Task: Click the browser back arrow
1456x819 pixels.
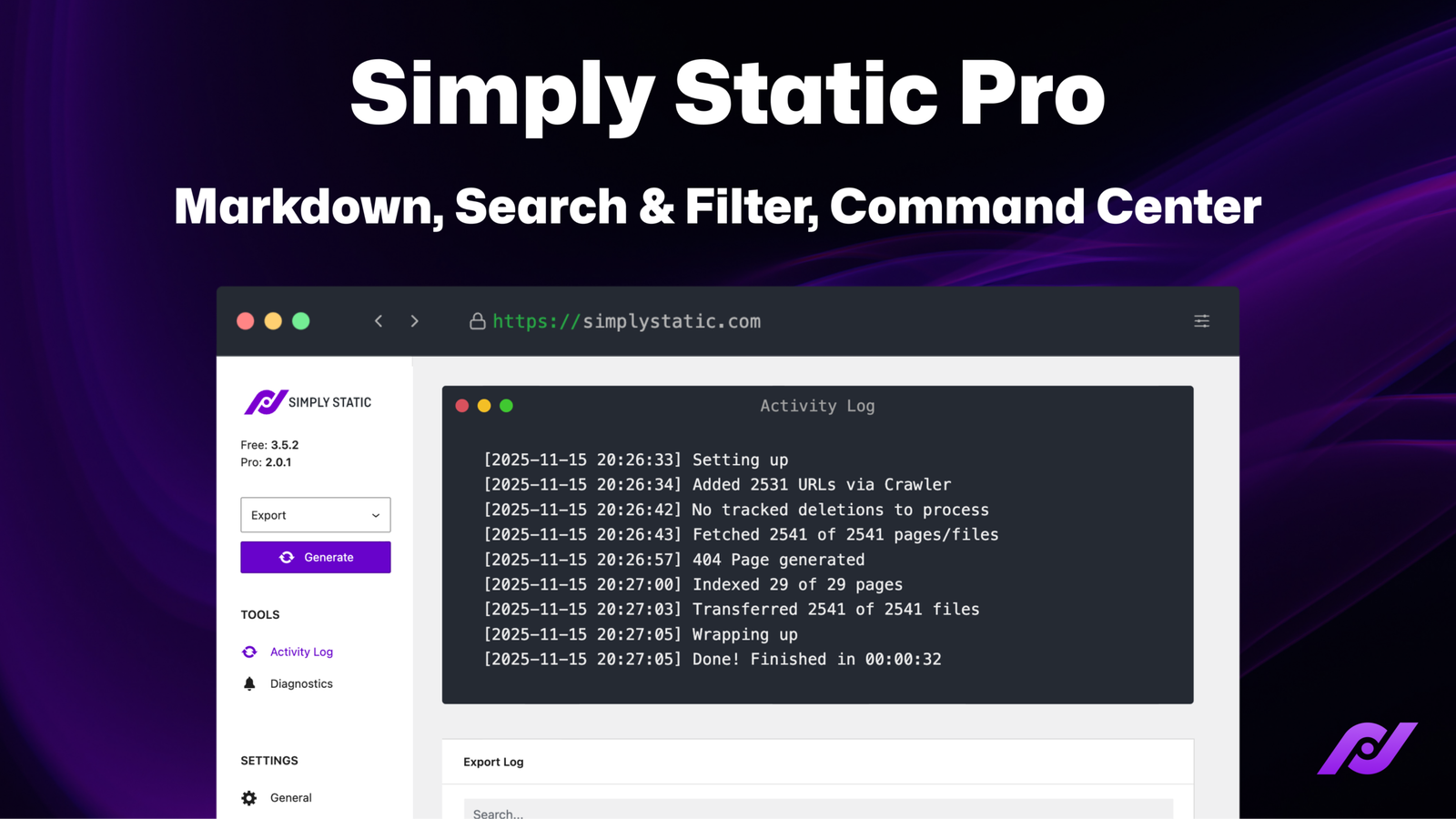Action: pyautogui.click(x=379, y=321)
